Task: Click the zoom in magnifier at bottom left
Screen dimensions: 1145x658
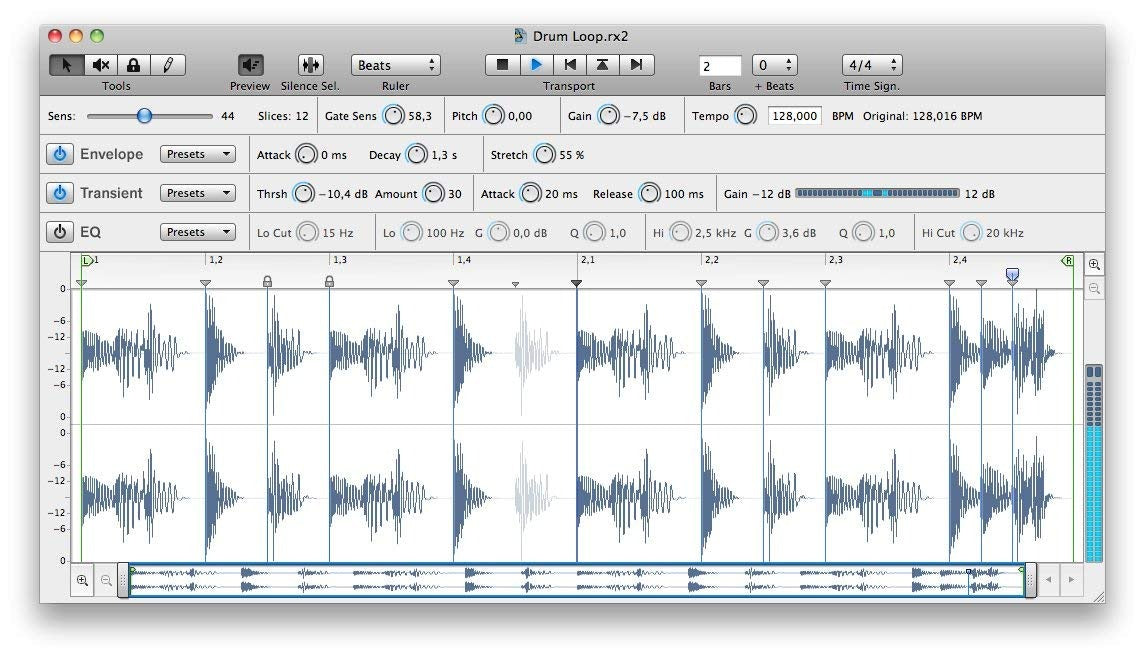Action: click(x=82, y=580)
